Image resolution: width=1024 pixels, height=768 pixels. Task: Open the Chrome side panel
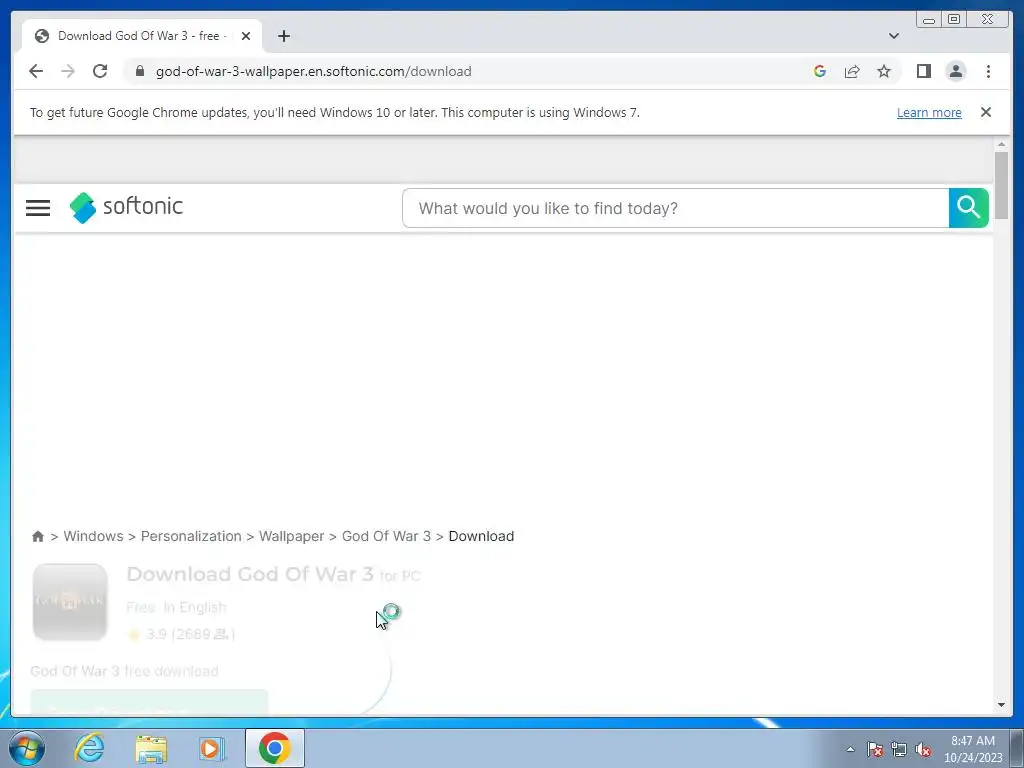pos(923,71)
